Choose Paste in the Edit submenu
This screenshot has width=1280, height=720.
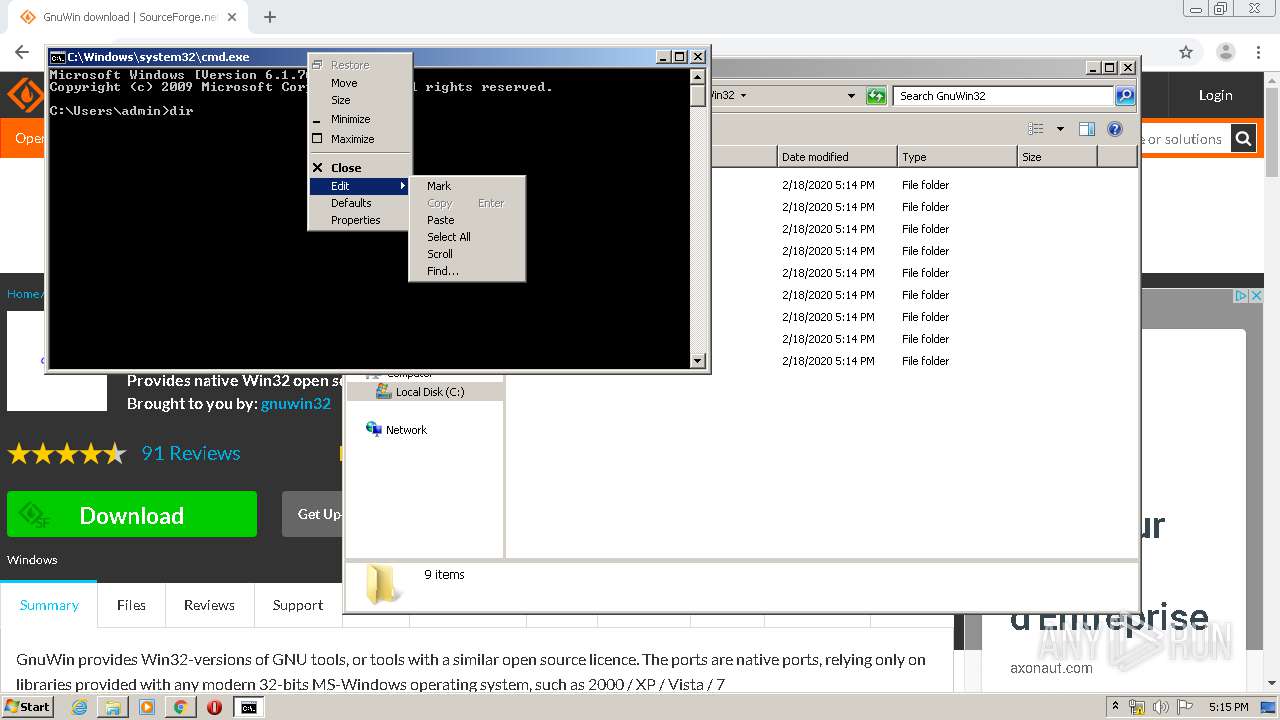(467, 220)
